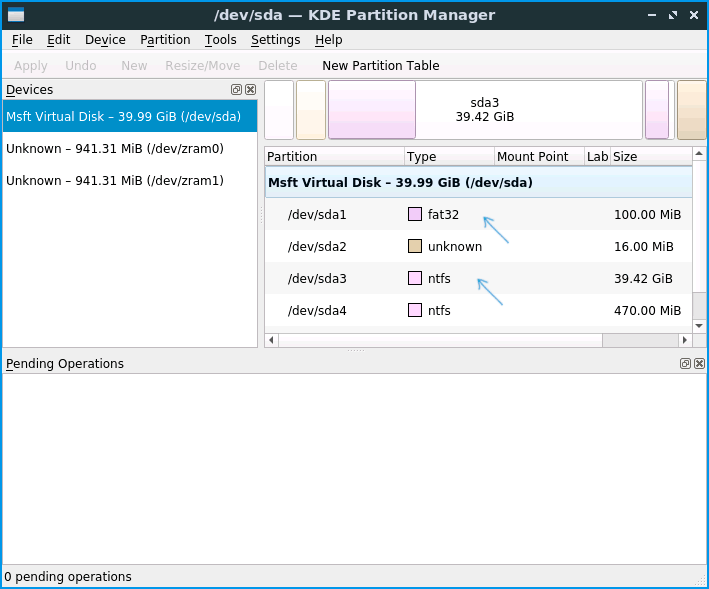Sort by Mount Point column header
The height and width of the screenshot is (589, 709).
[x=539, y=156]
